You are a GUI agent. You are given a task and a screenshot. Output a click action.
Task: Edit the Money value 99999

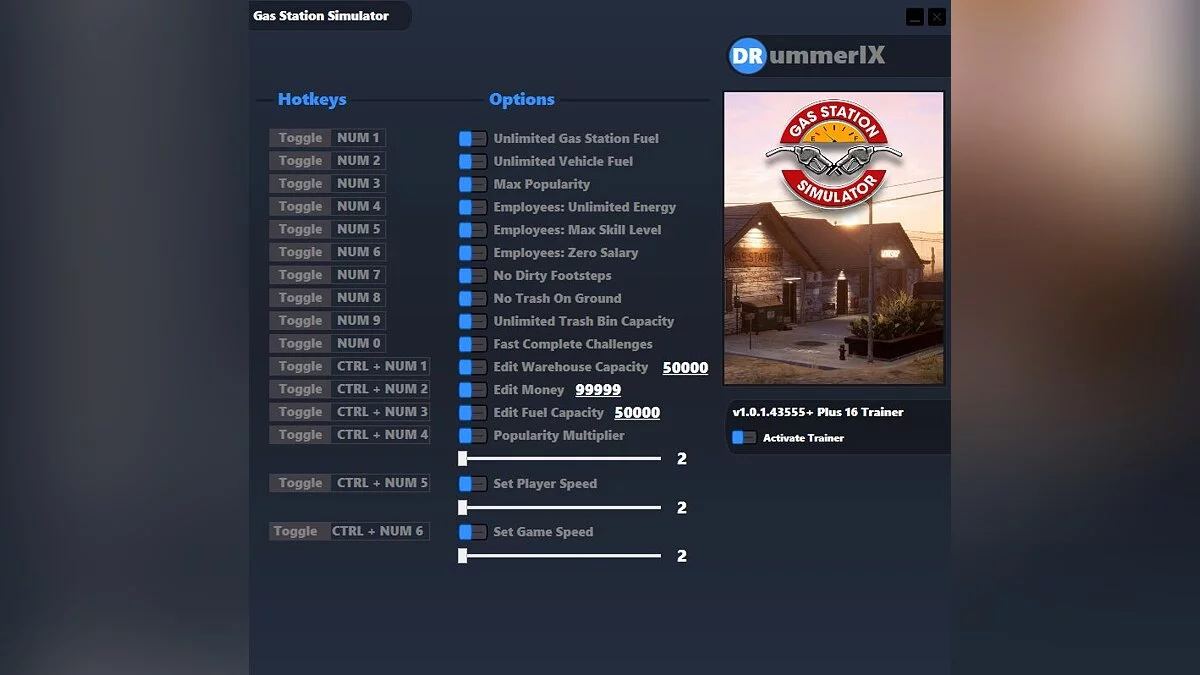[x=597, y=389]
